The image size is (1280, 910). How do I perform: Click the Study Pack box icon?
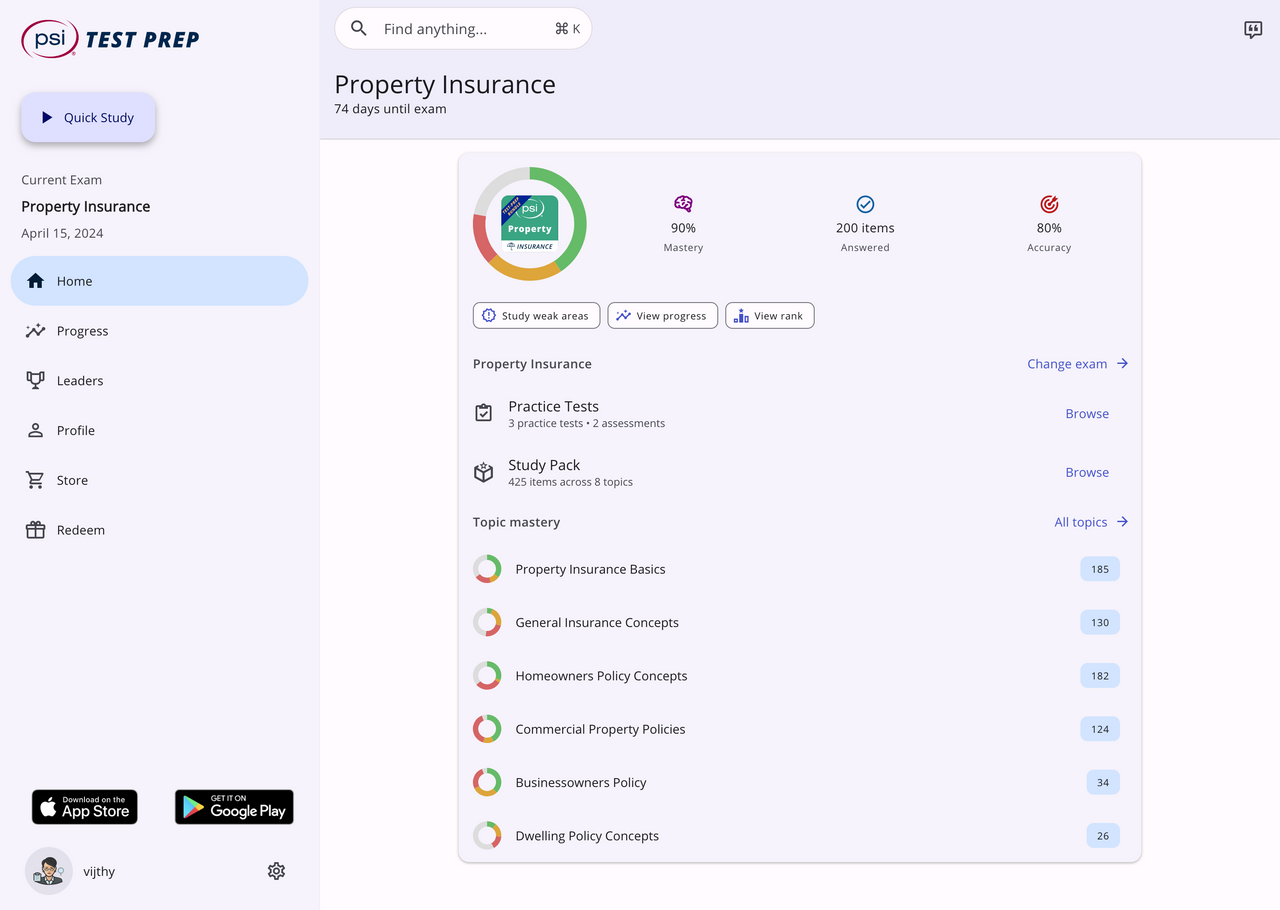tap(484, 472)
